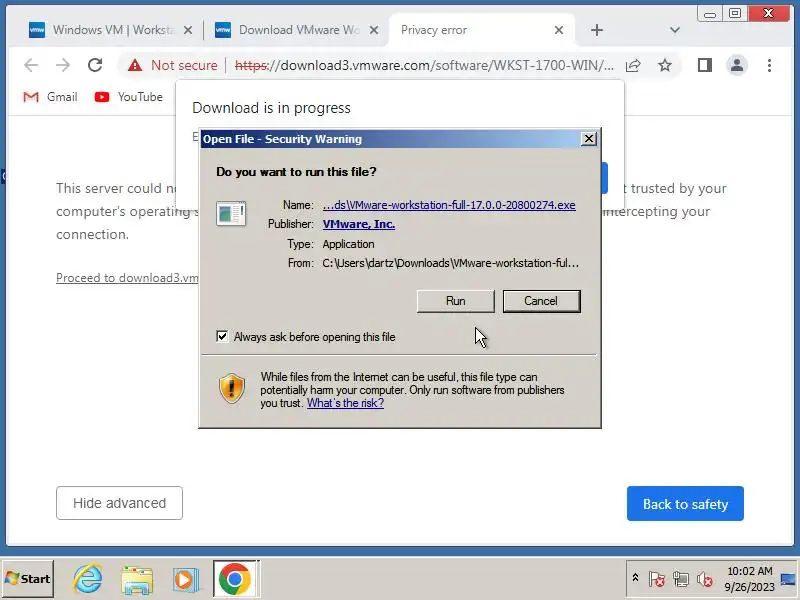Screen dimensions: 800x600
Task: Open the Gmail bookmark
Action: 50,97
